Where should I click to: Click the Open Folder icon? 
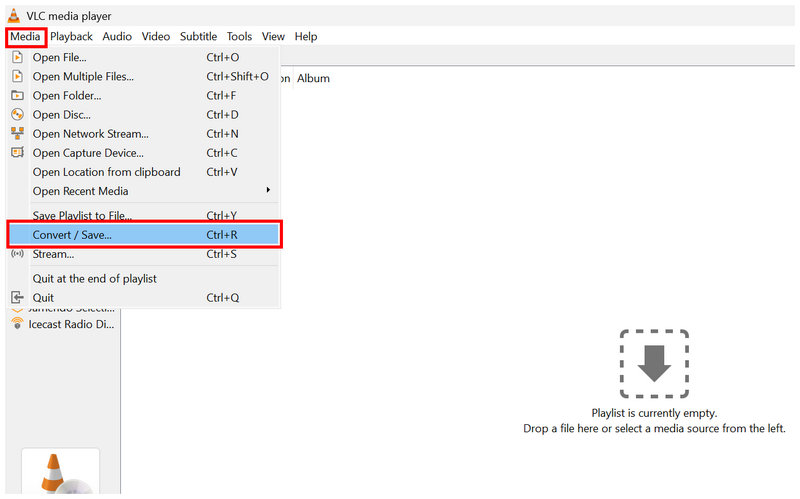[x=17, y=95]
